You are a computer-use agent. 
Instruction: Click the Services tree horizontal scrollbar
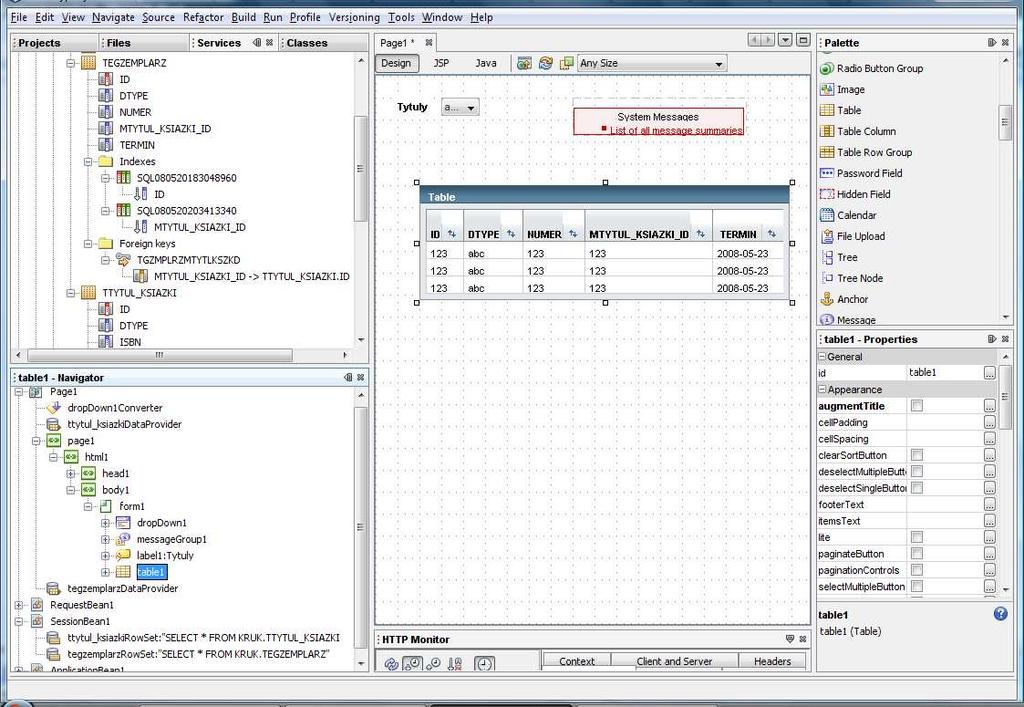pyautogui.click(x=160, y=355)
